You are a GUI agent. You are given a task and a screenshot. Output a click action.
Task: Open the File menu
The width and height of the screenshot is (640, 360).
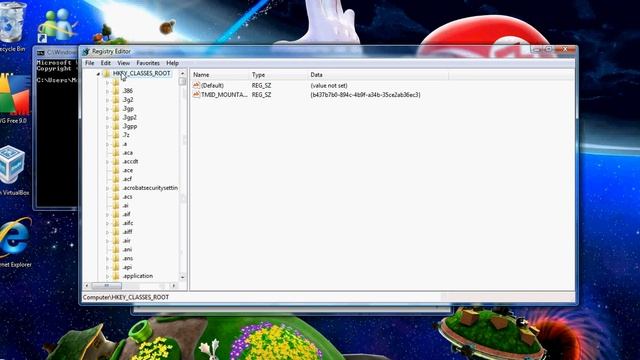tap(89, 63)
